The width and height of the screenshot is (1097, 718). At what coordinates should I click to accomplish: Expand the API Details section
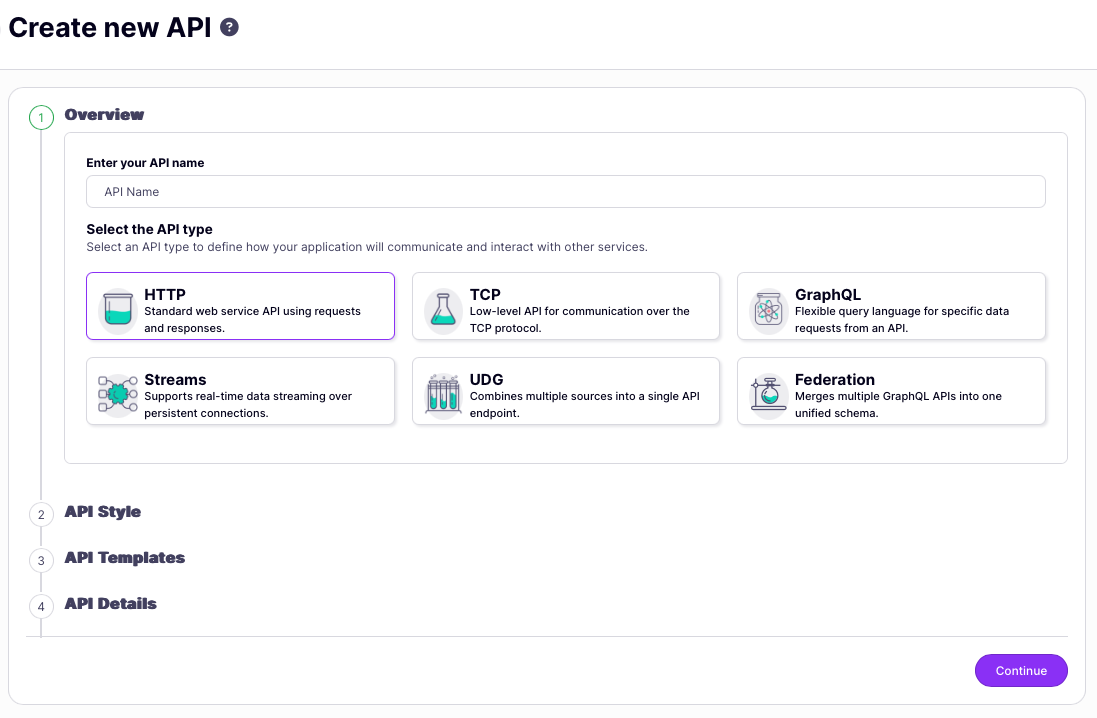click(x=110, y=603)
